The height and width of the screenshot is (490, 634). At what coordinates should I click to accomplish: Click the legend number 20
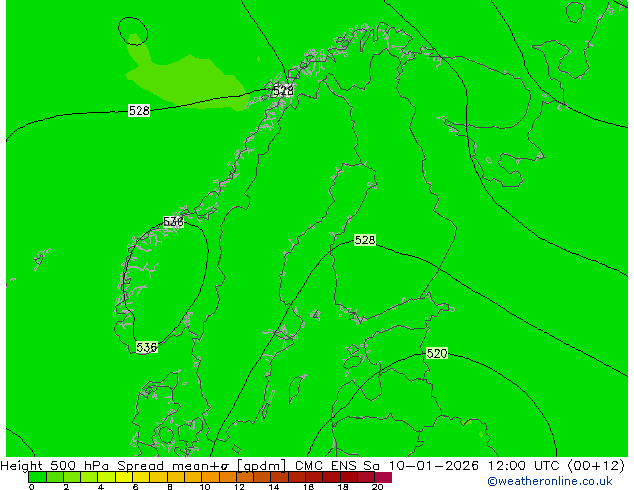(377, 487)
